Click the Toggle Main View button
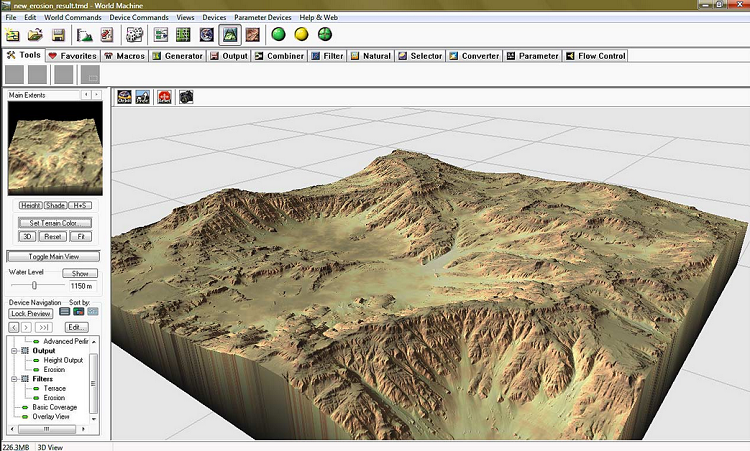Image resolution: width=750 pixels, height=451 pixels. [x=53, y=257]
